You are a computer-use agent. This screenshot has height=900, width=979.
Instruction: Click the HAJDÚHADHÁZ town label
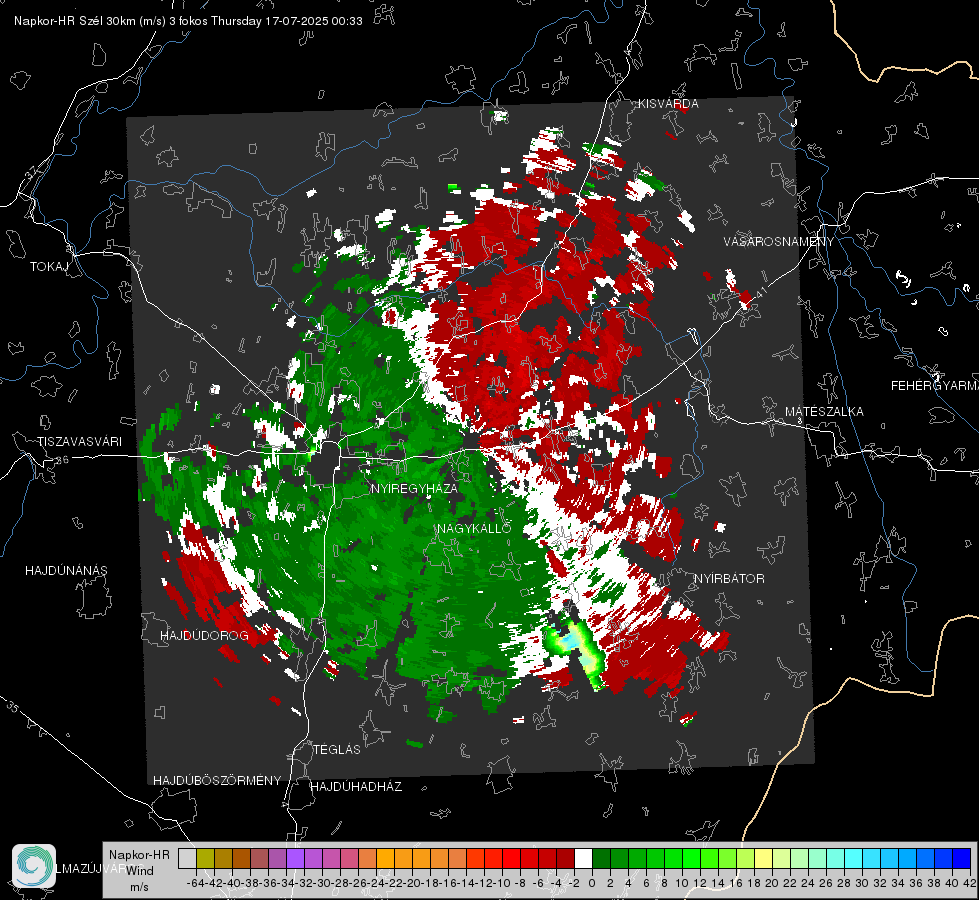[x=356, y=787]
